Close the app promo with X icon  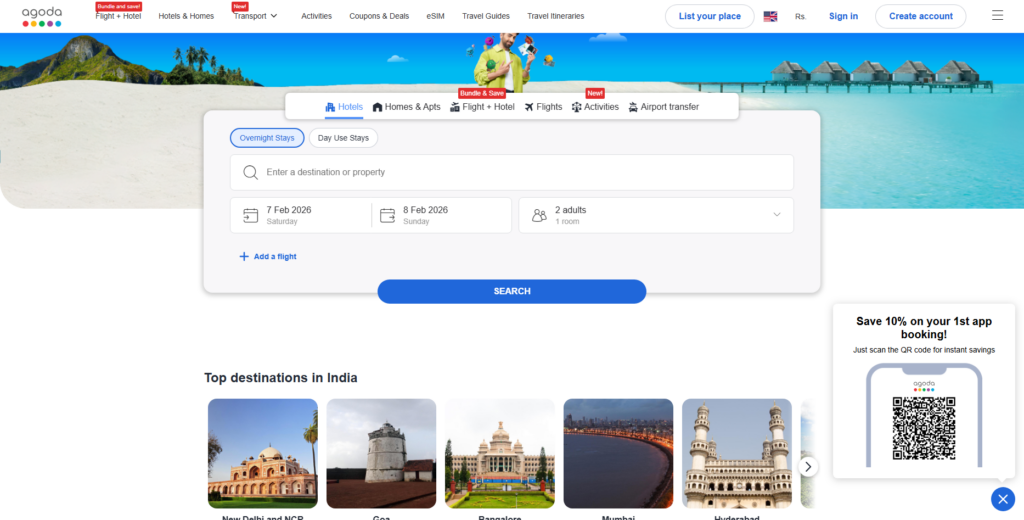coord(1002,499)
